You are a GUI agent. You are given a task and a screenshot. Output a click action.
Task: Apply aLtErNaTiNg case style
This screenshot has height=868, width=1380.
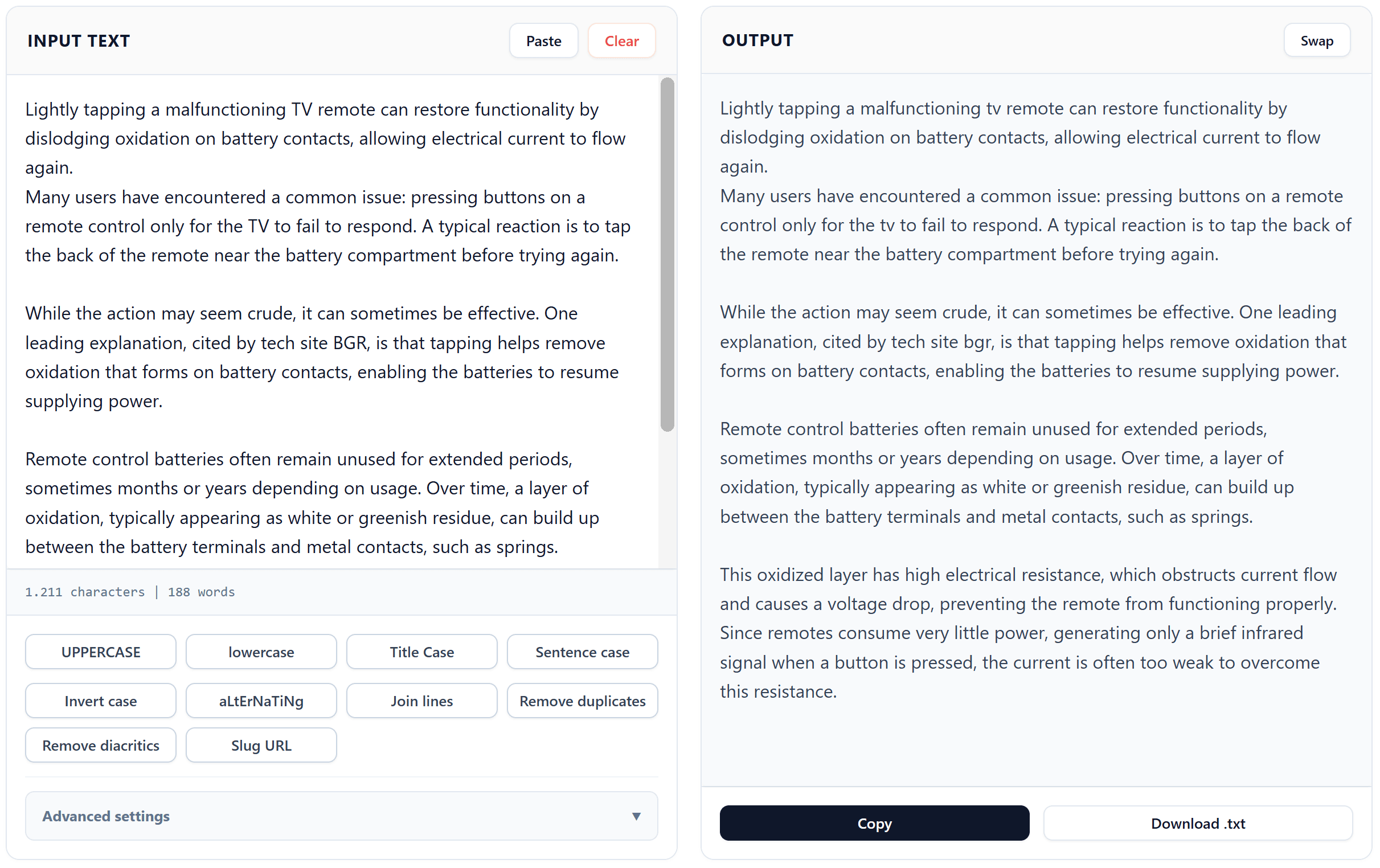click(x=261, y=701)
